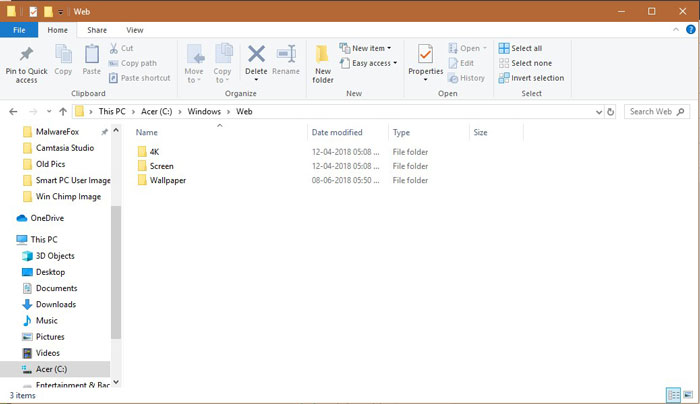This screenshot has width=700, height=404.
Task: Open the Copy to menu
Action: [222, 64]
